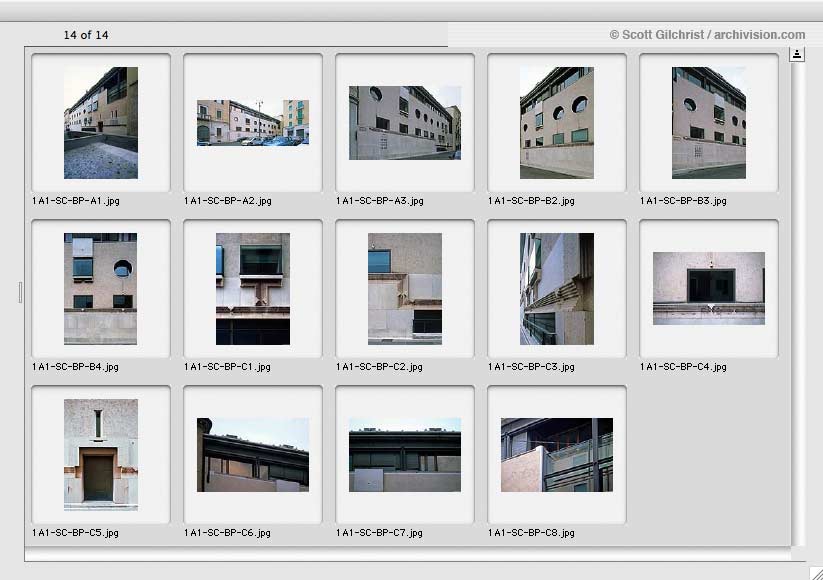Pick thumbnail 1A1-SC-BP-C3.jpg
The height and width of the screenshot is (580, 823).
tap(557, 289)
